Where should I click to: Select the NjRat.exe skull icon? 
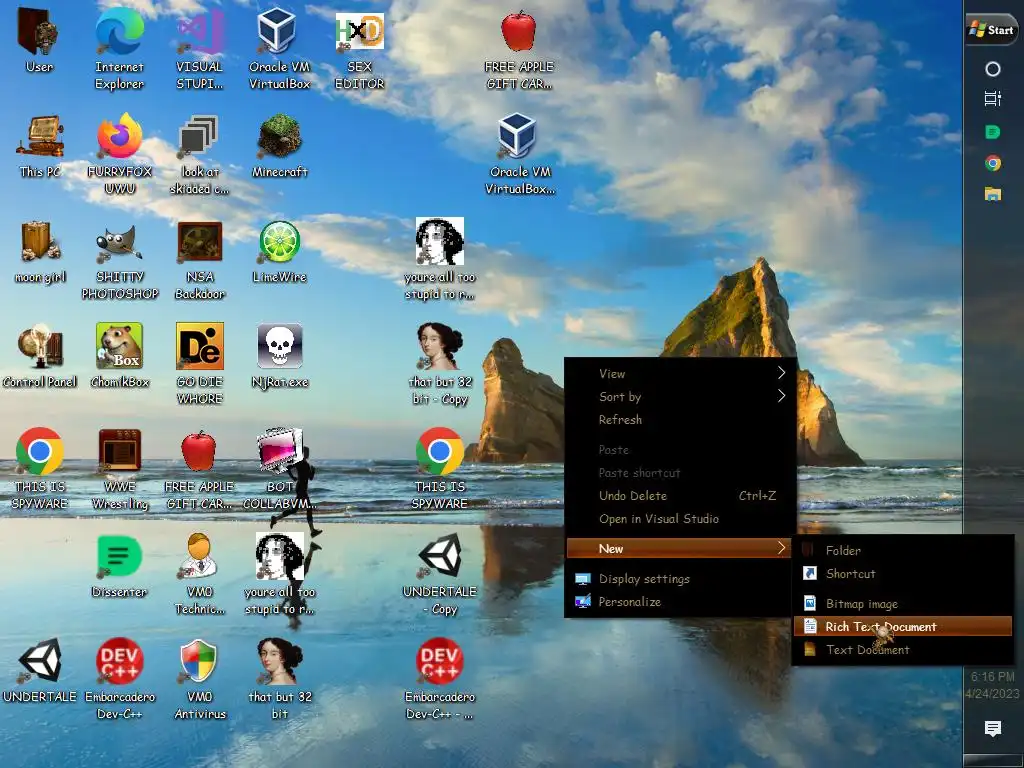point(280,357)
